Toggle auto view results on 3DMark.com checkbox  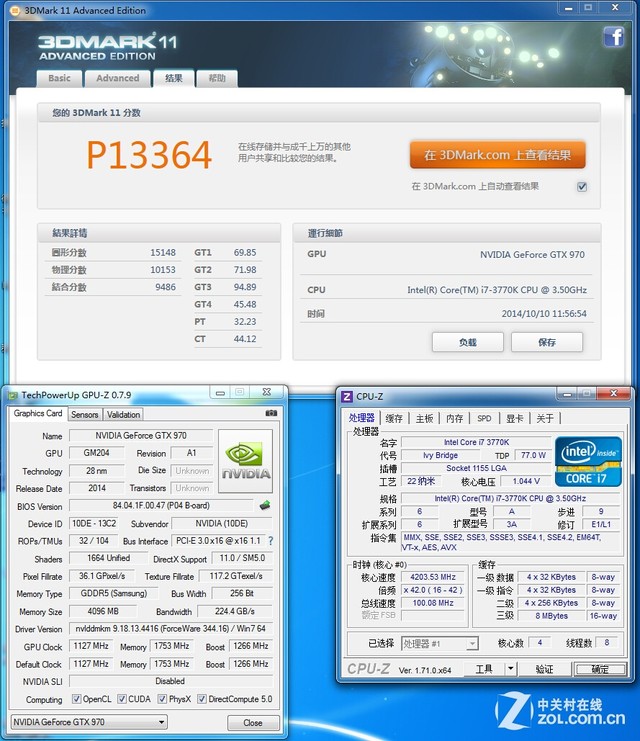pos(582,187)
